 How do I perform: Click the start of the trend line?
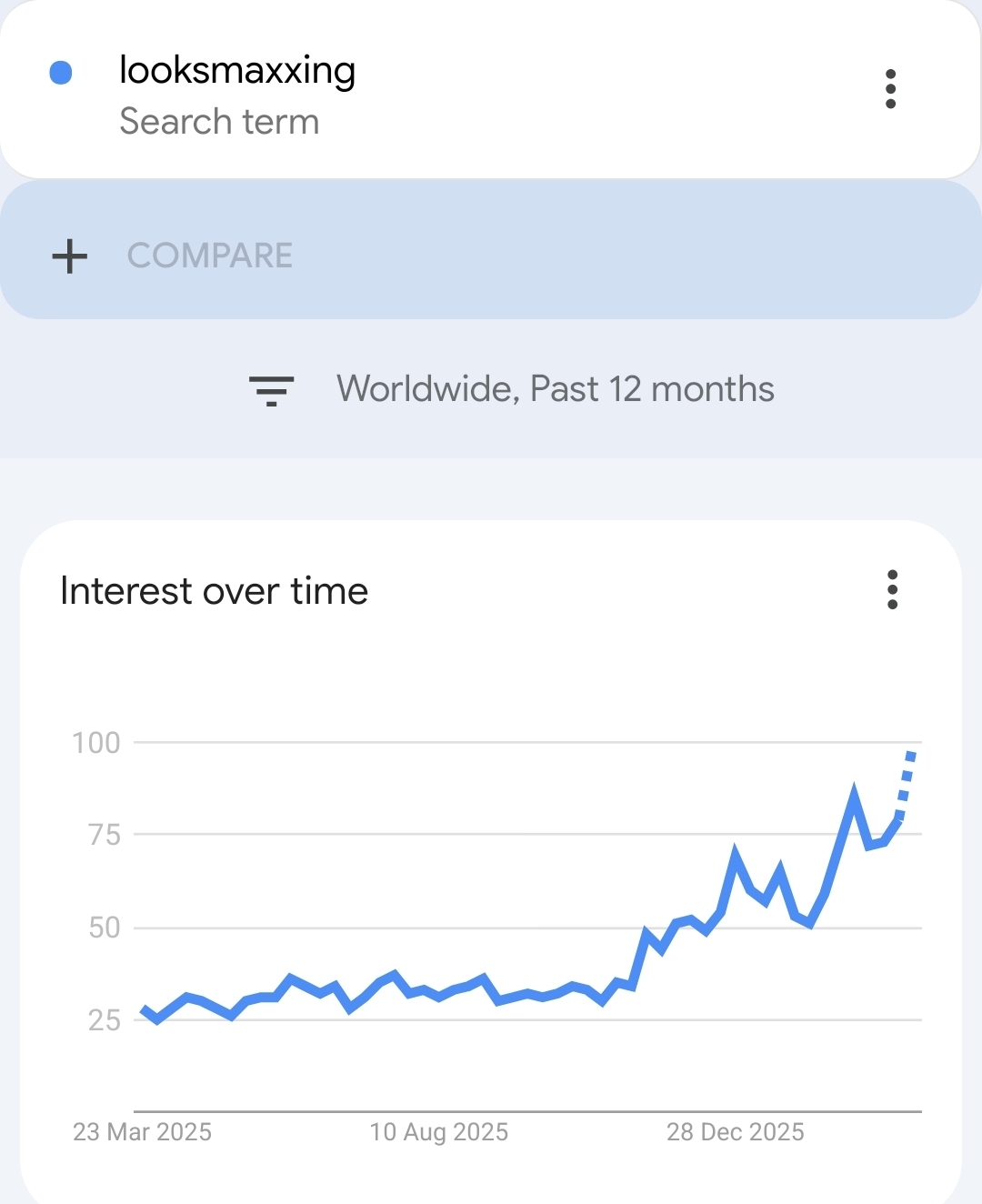point(145,1009)
